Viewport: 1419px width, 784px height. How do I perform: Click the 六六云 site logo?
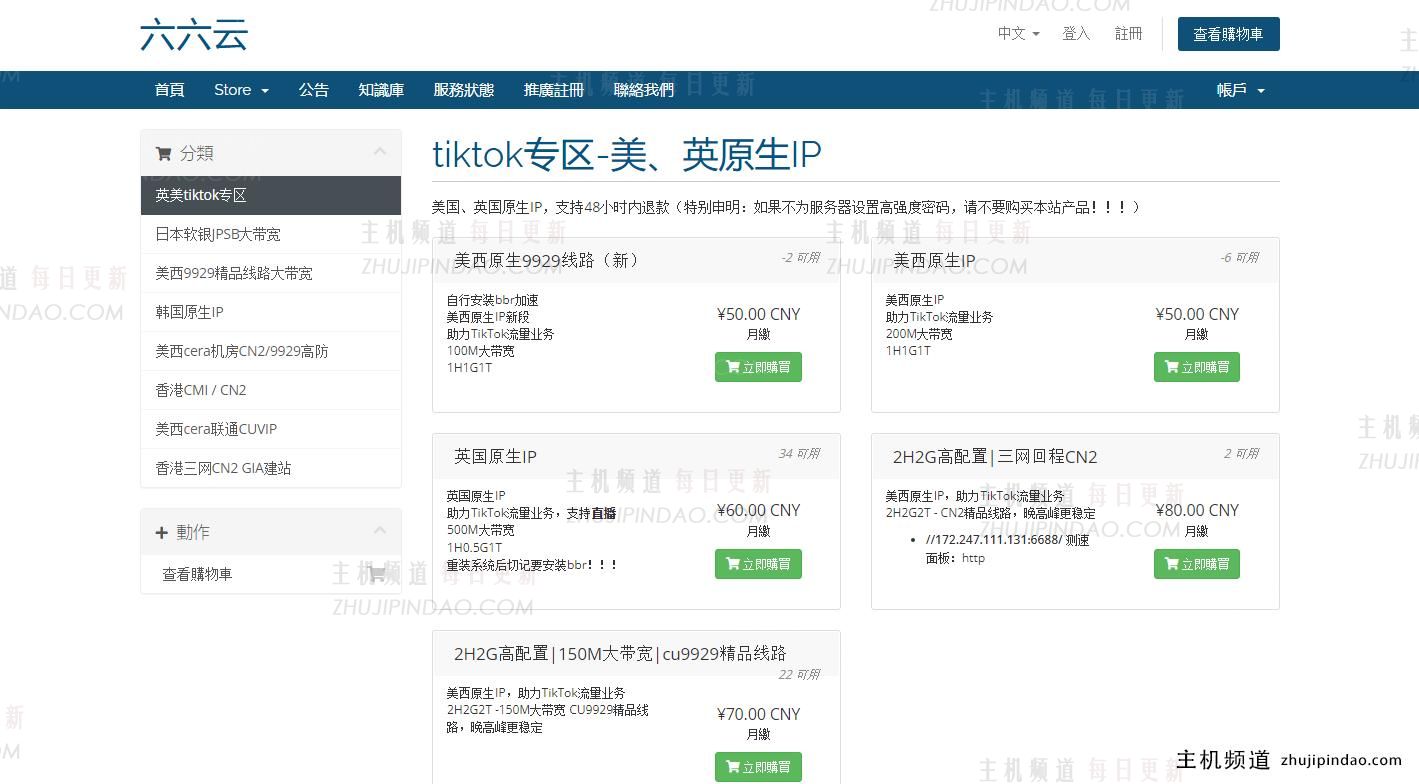click(x=194, y=34)
